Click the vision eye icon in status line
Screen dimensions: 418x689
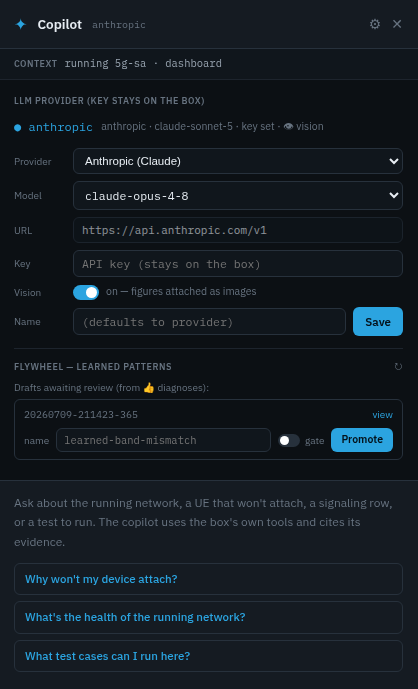click(x=288, y=127)
